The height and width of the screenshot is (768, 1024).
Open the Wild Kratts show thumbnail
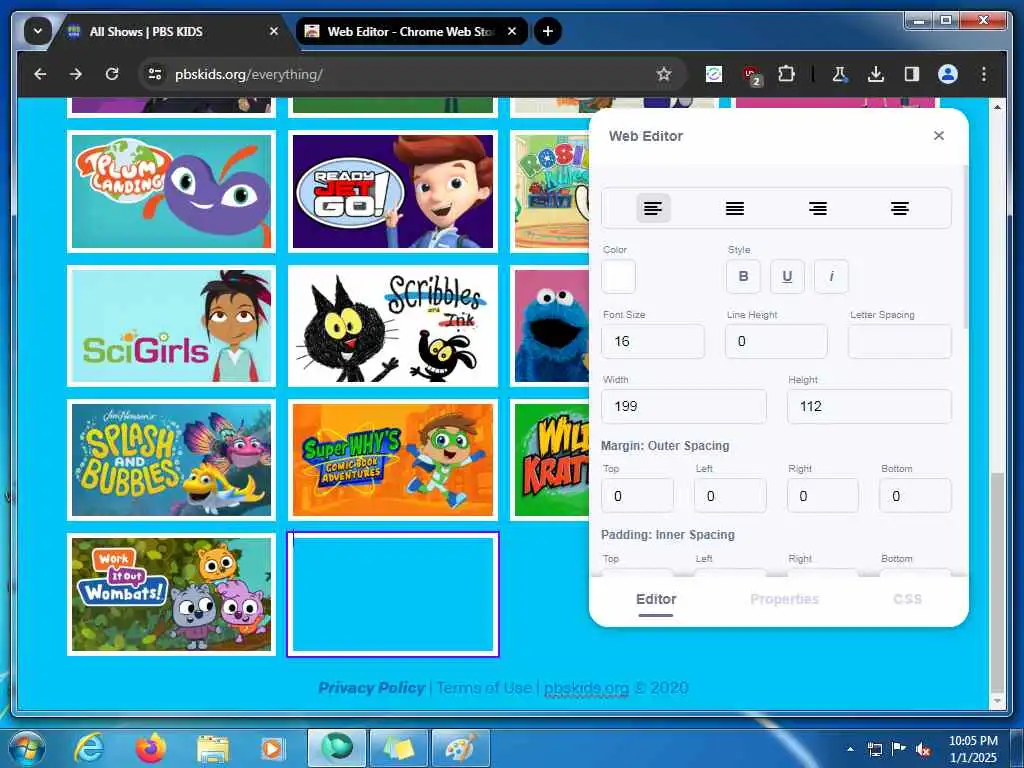tap(550, 460)
